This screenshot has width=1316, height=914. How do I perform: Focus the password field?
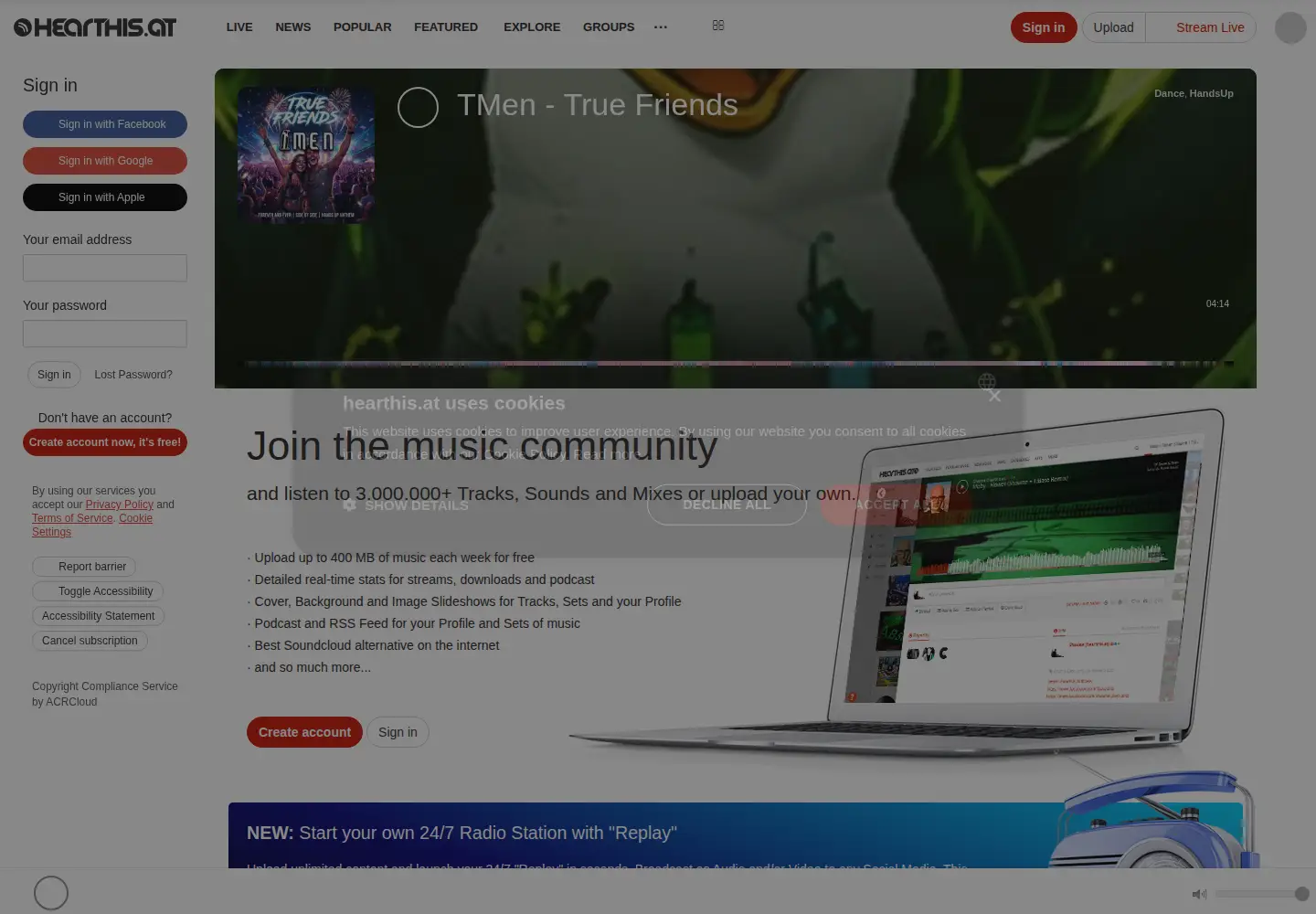[x=105, y=334]
